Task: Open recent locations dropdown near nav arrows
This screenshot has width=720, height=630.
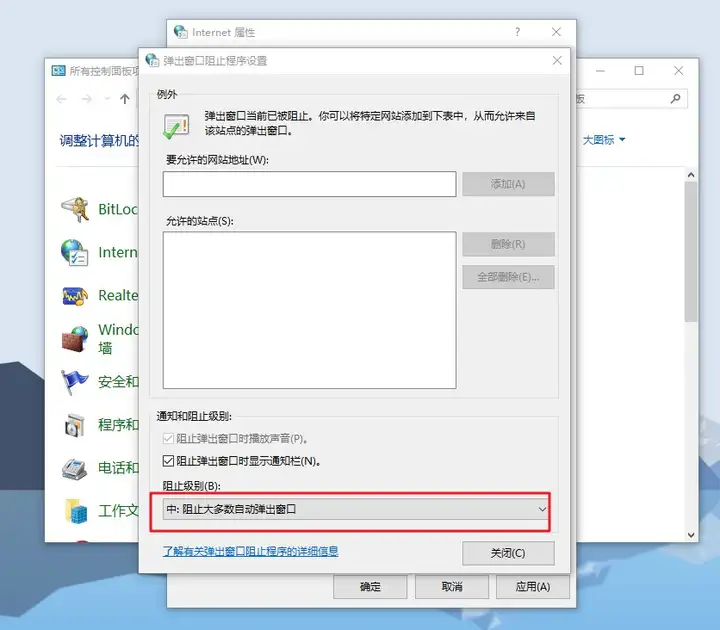Action: click(x=107, y=99)
